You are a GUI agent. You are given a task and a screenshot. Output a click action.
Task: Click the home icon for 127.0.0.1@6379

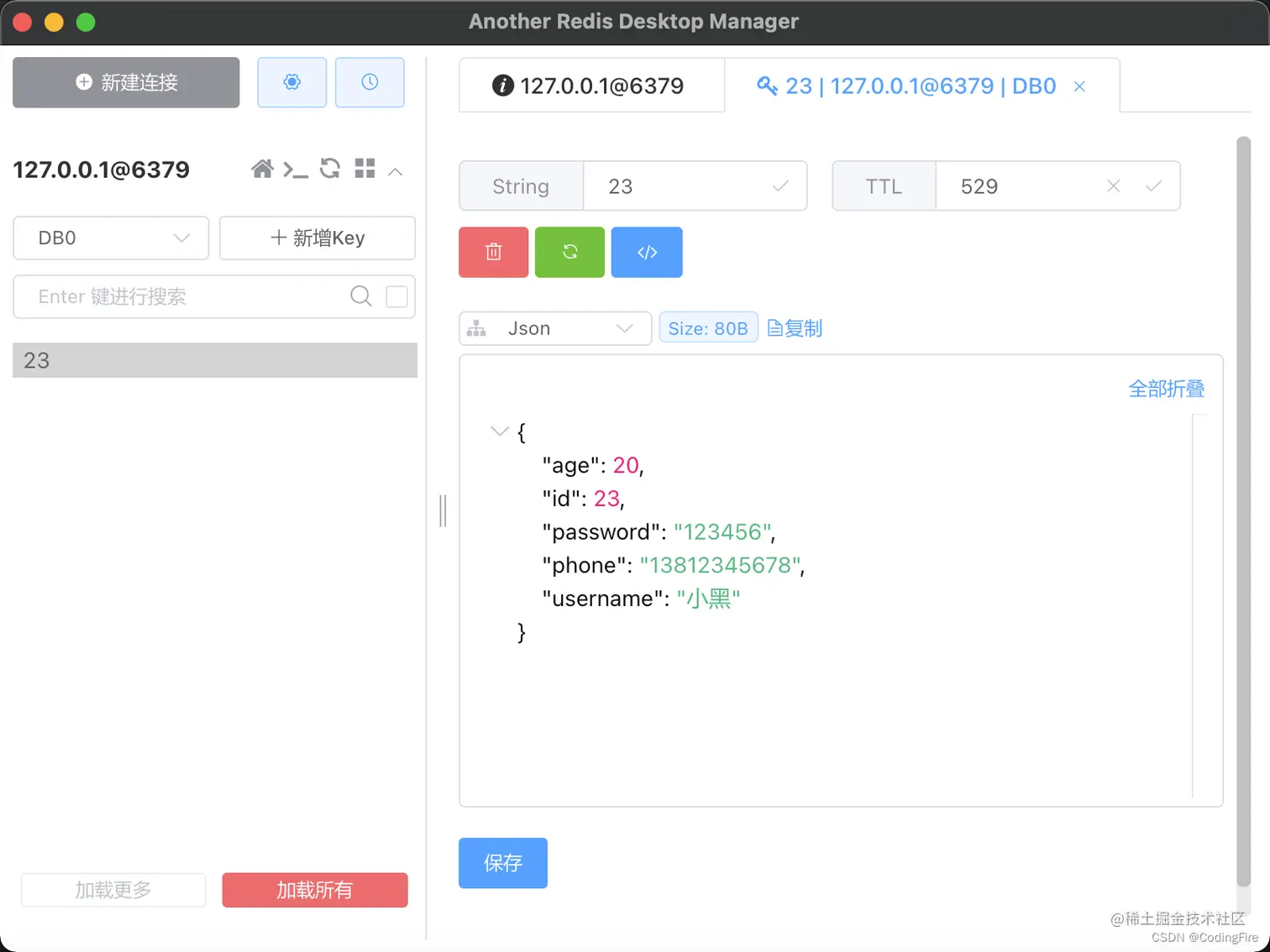[262, 170]
